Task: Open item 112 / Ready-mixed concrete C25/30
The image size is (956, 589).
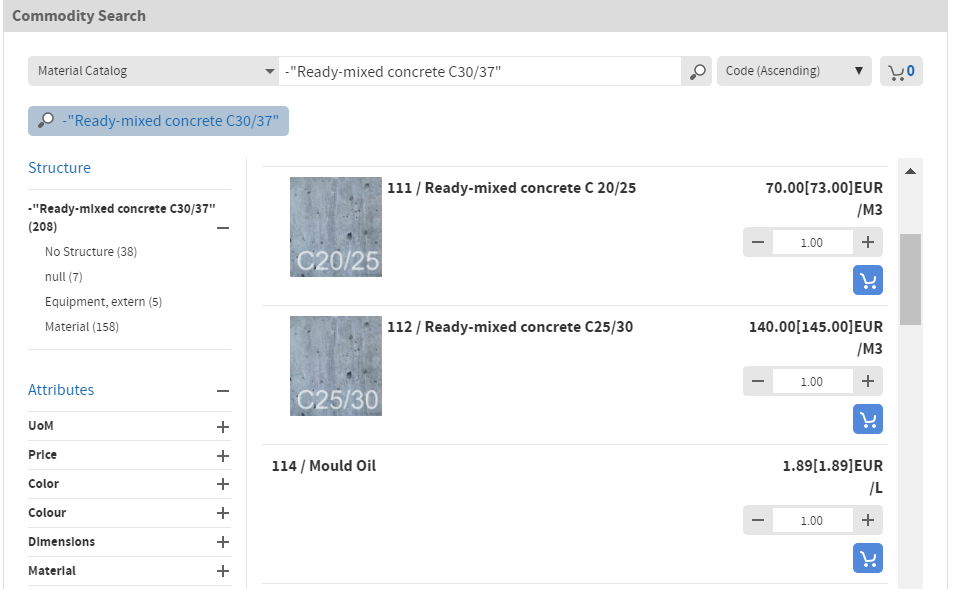Action: coord(510,327)
